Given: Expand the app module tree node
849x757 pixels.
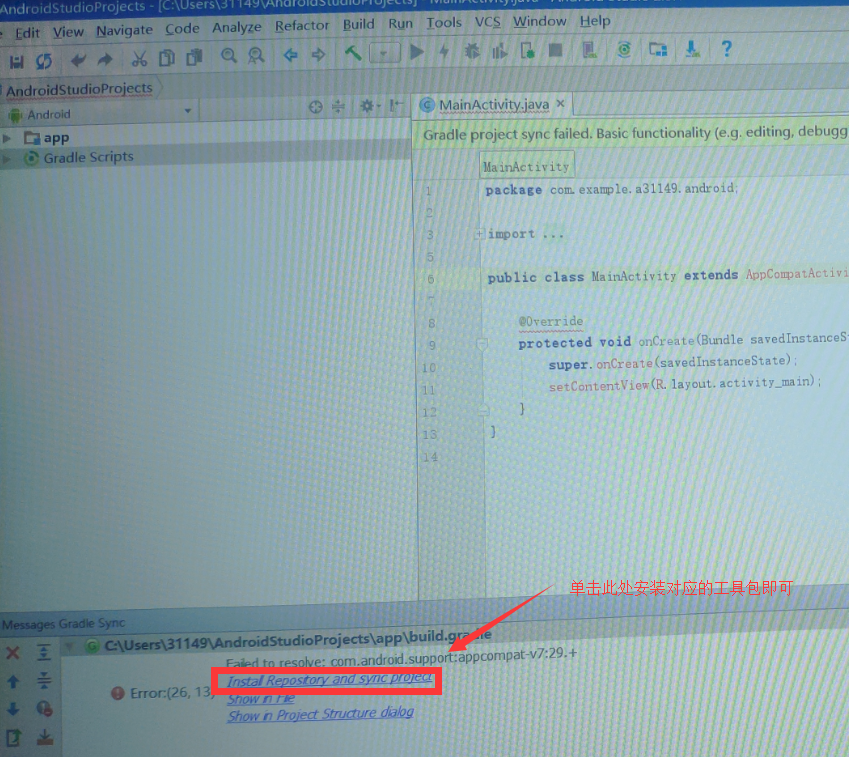Looking at the screenshot, I should coord(6,139).
